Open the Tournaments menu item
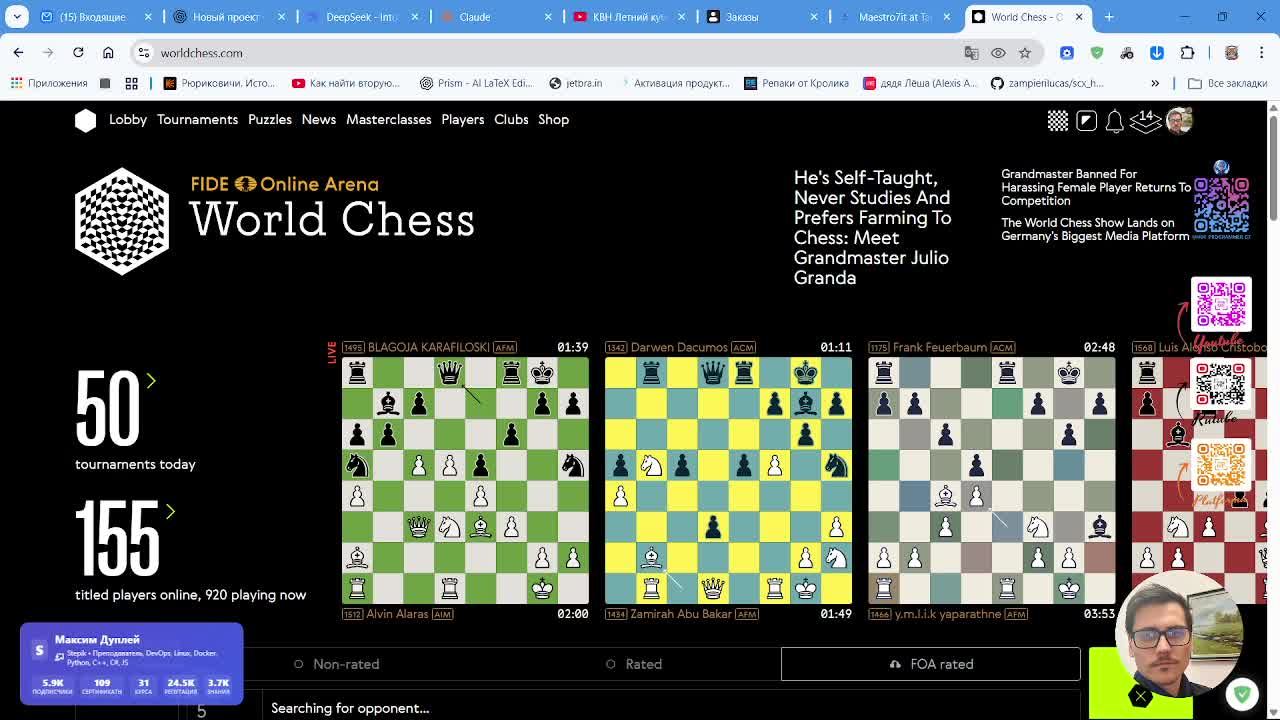 (x=197, y=120)
